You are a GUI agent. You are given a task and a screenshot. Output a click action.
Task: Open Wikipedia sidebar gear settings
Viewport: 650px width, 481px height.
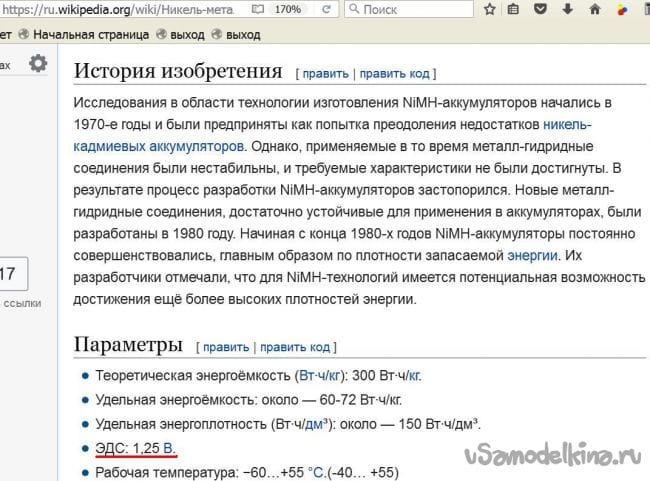click(x=37, y=64)
